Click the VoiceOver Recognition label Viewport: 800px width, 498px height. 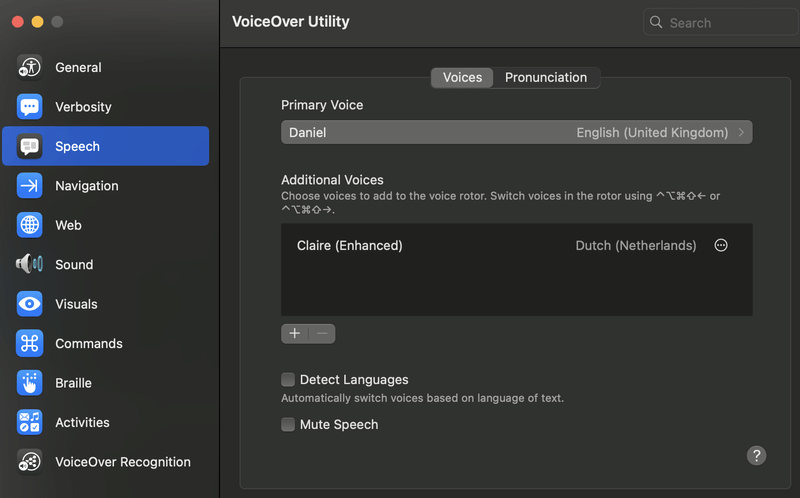click(x=123, y=462)
